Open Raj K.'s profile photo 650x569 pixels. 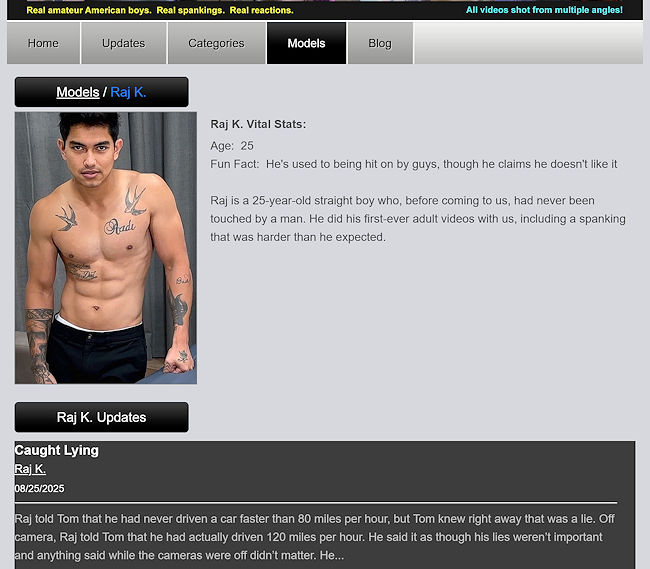(106, 248)
